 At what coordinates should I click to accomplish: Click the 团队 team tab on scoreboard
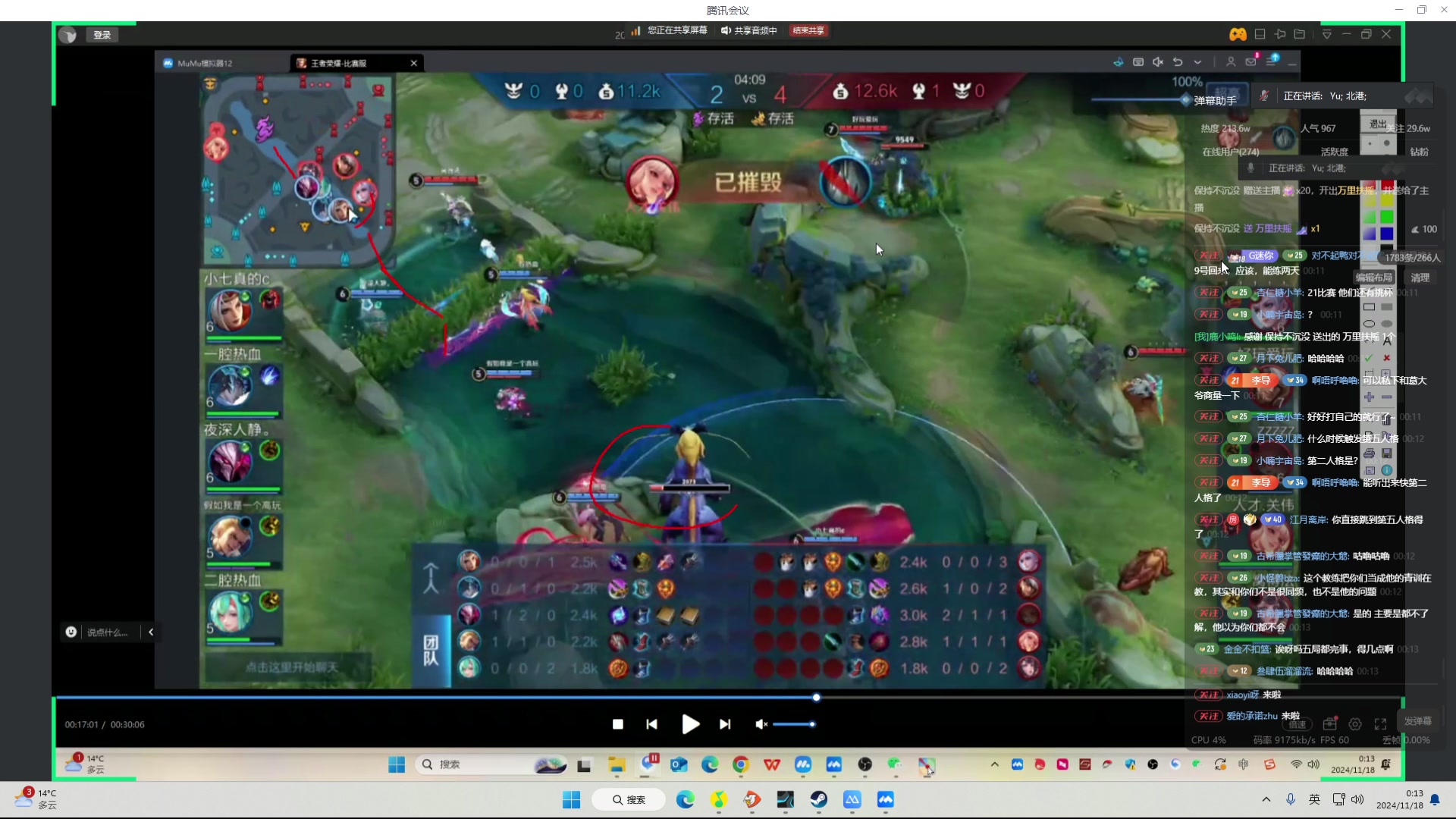(431, 651)
